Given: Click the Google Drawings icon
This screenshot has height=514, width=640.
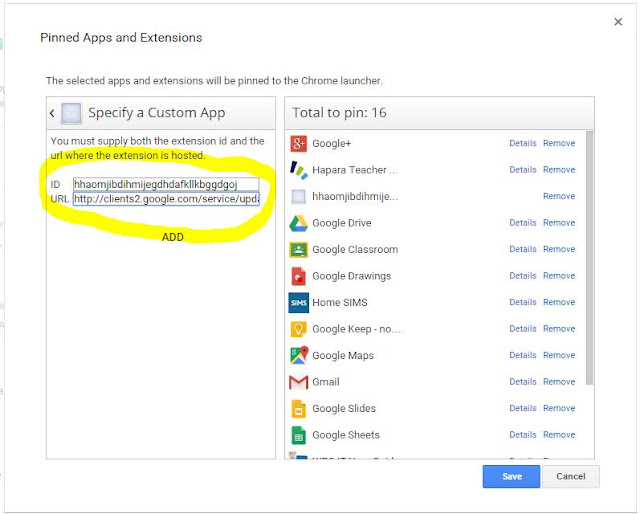Looking at the screenshot, I should click(298, 276).
